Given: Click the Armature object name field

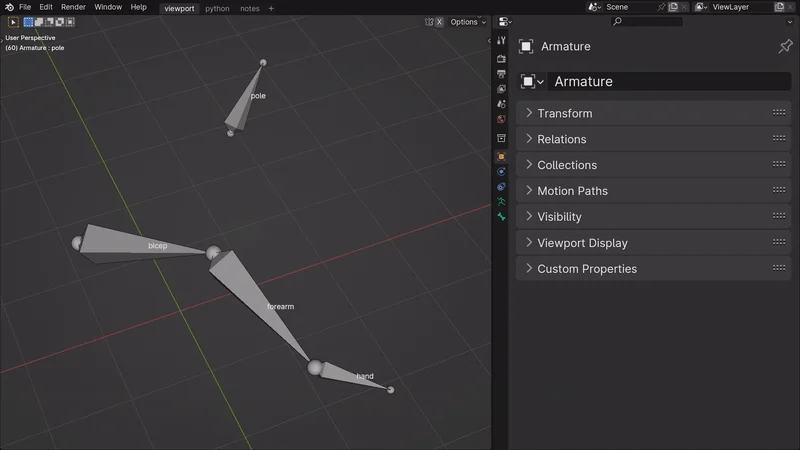Looking at the screenshot, I should pos(669,82).
